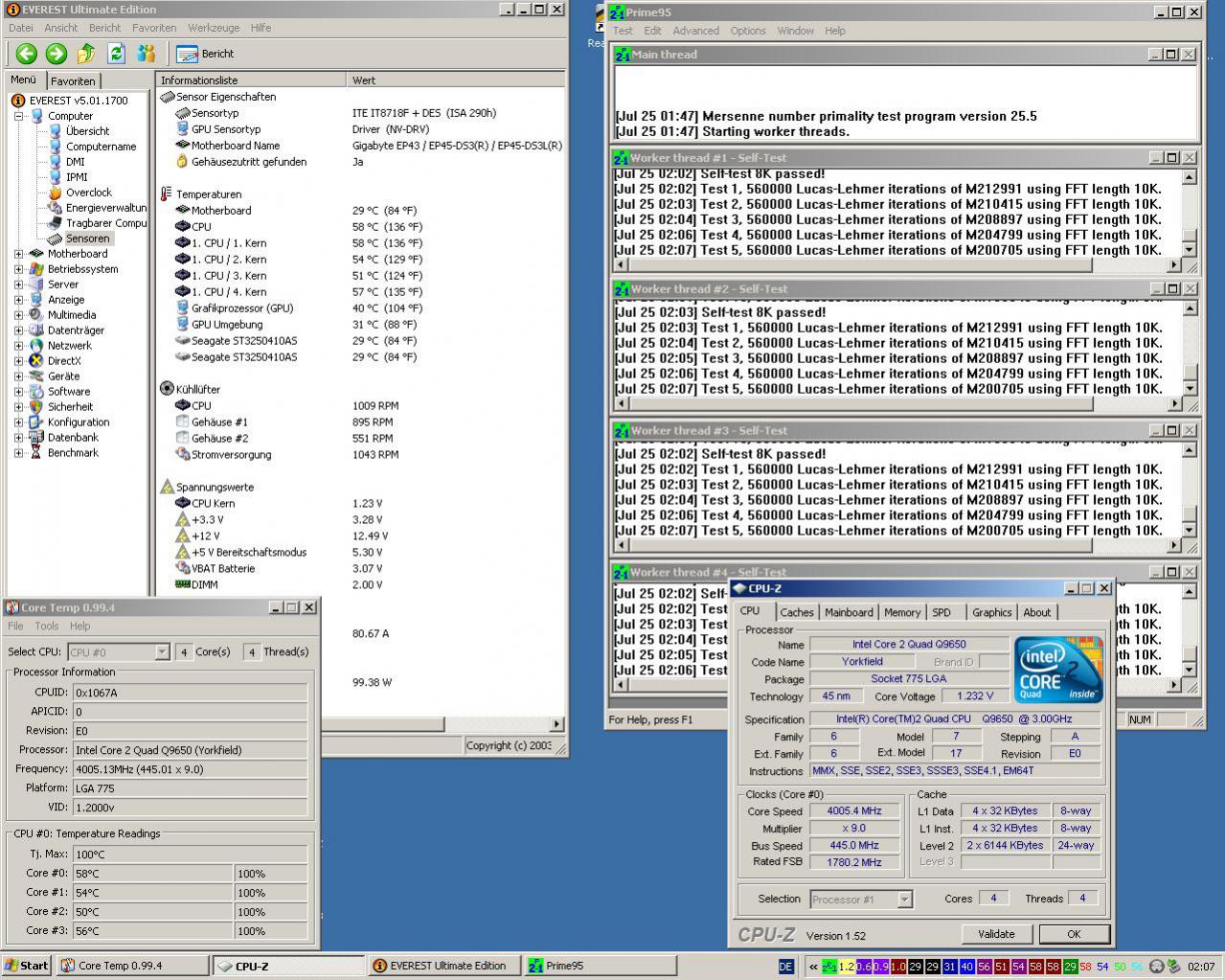Switch to Graphics tab in CPU-Z
This screenshot has height=980, width=1225.
coord(991,612)
